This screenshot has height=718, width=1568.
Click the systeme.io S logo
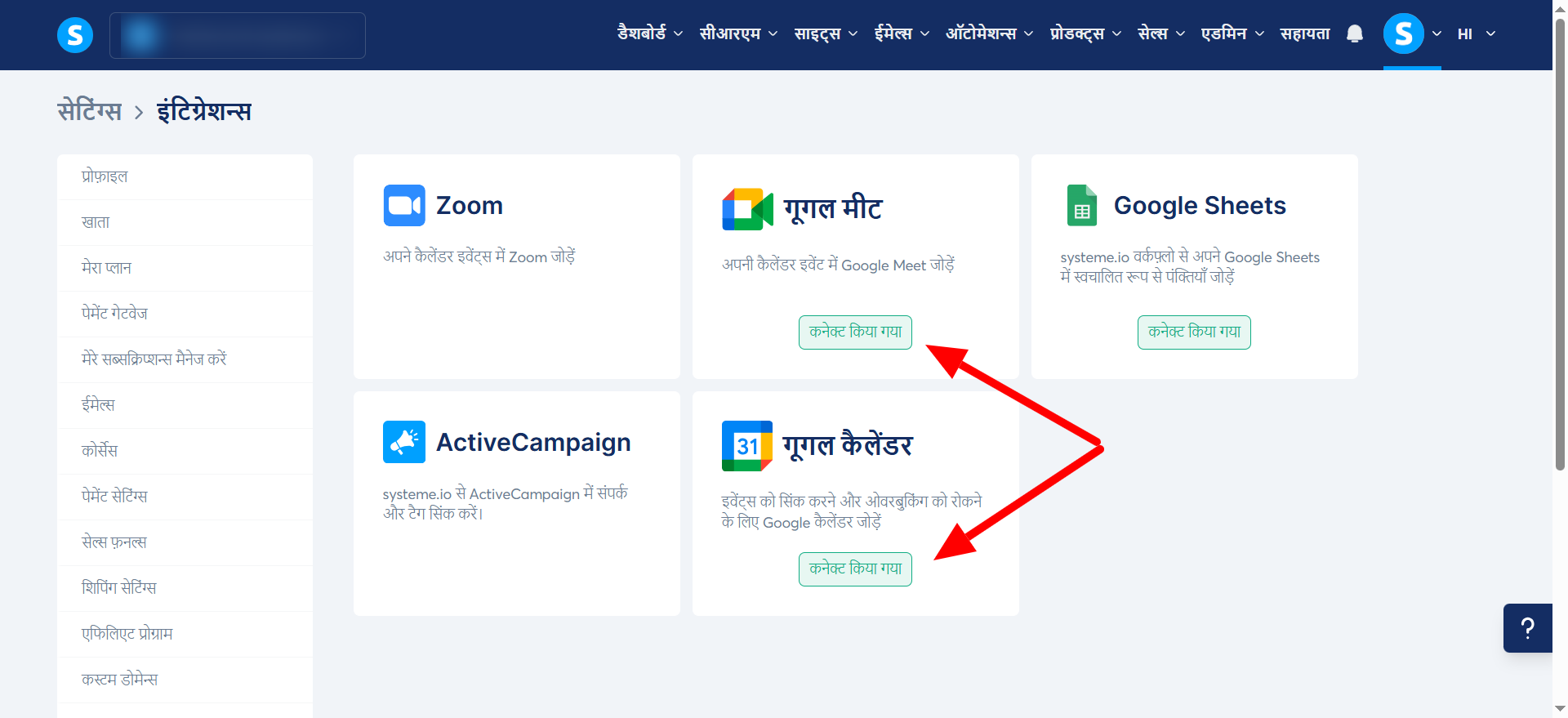point(75,35)
